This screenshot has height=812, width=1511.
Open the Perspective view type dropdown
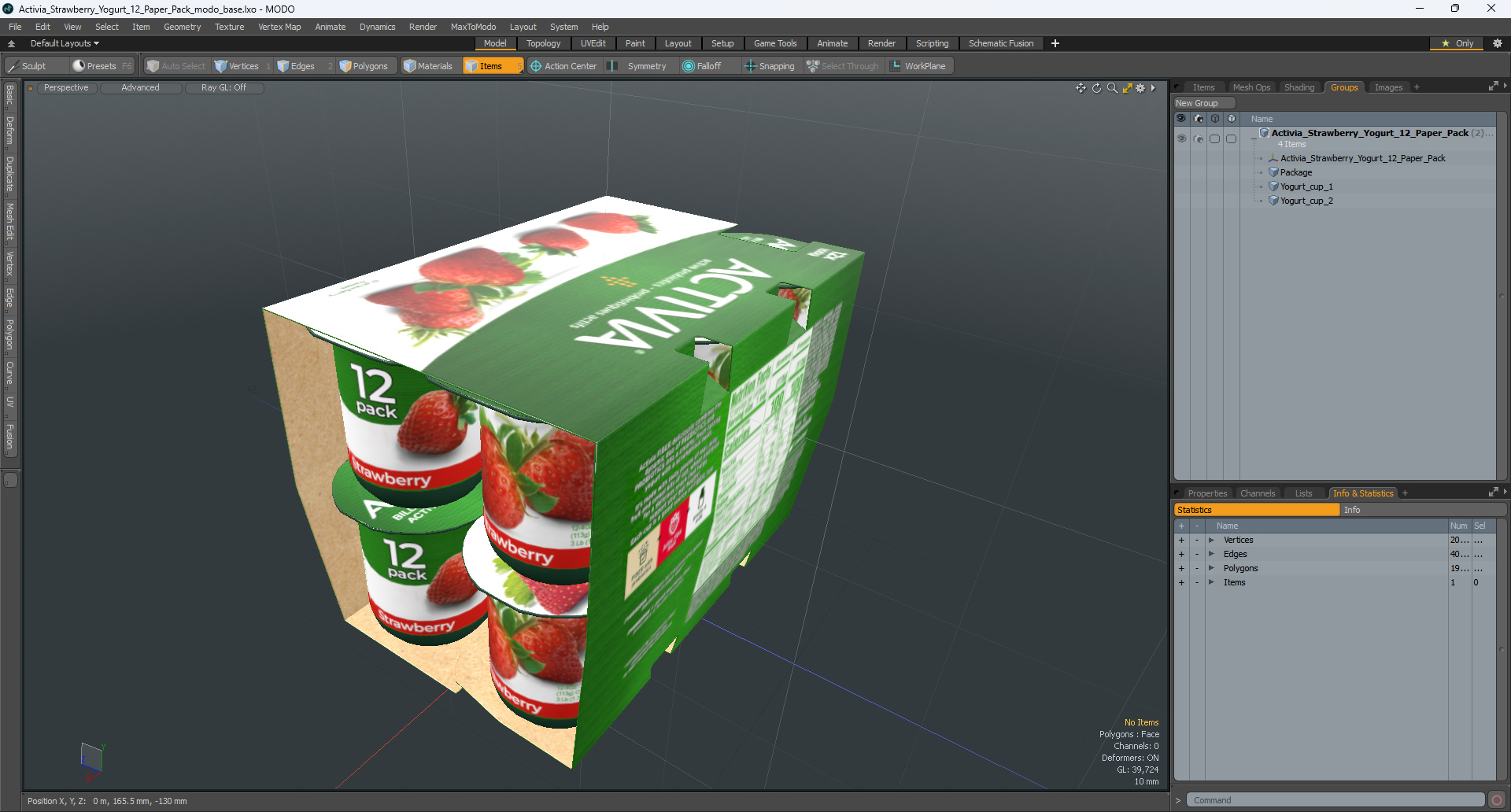(x=66, y=88)
